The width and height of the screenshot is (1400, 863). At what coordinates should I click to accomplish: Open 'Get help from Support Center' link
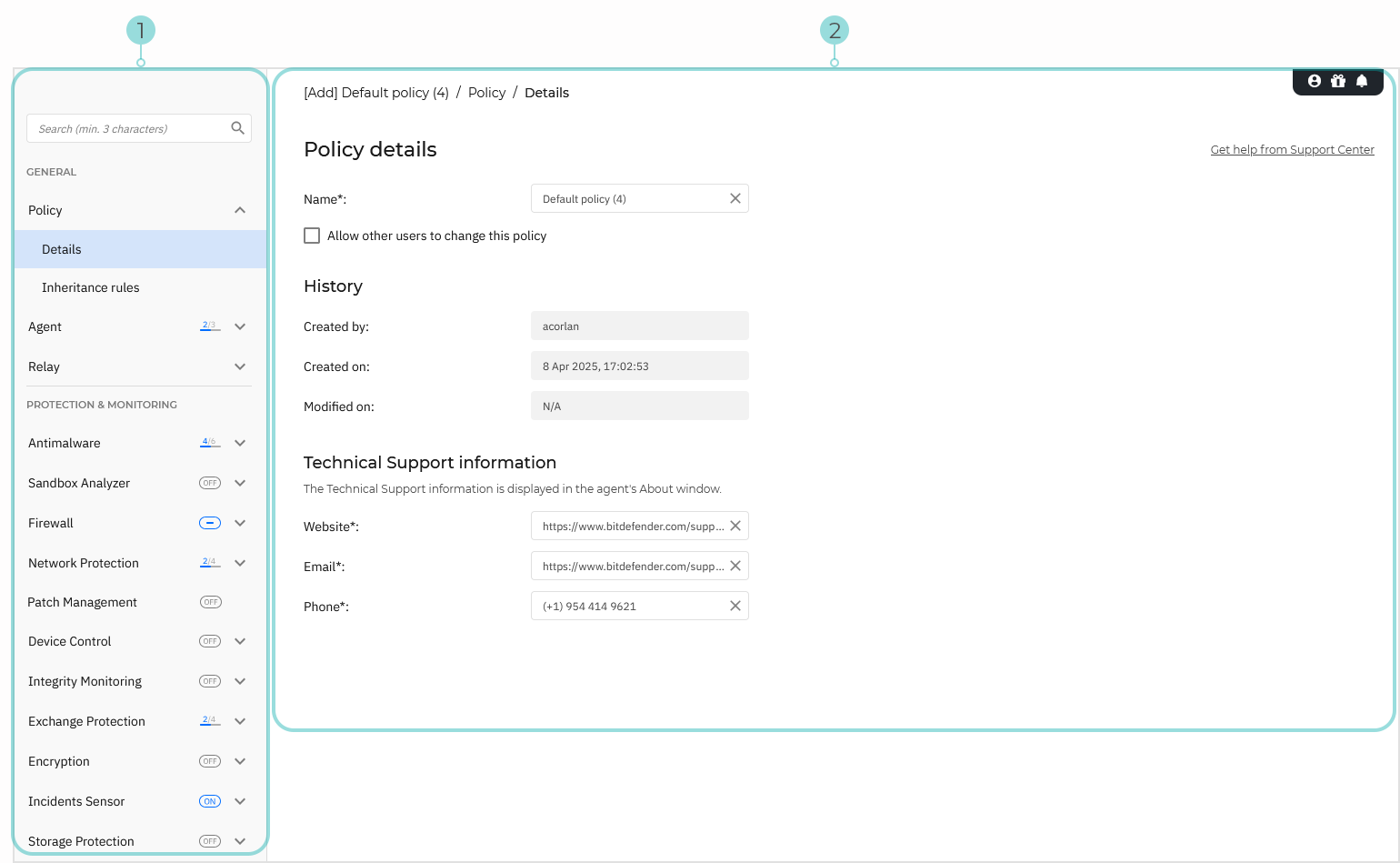[x=1292, y=149]
